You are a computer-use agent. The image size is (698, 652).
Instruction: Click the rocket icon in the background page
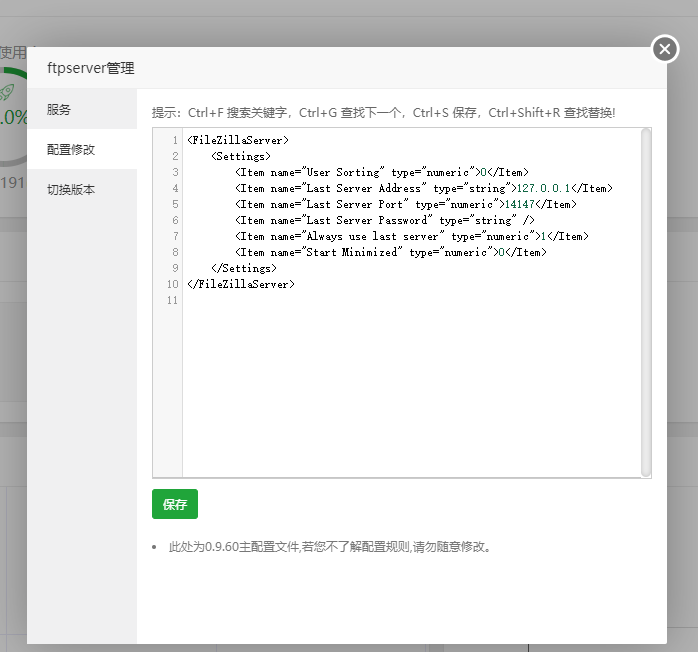8,92
